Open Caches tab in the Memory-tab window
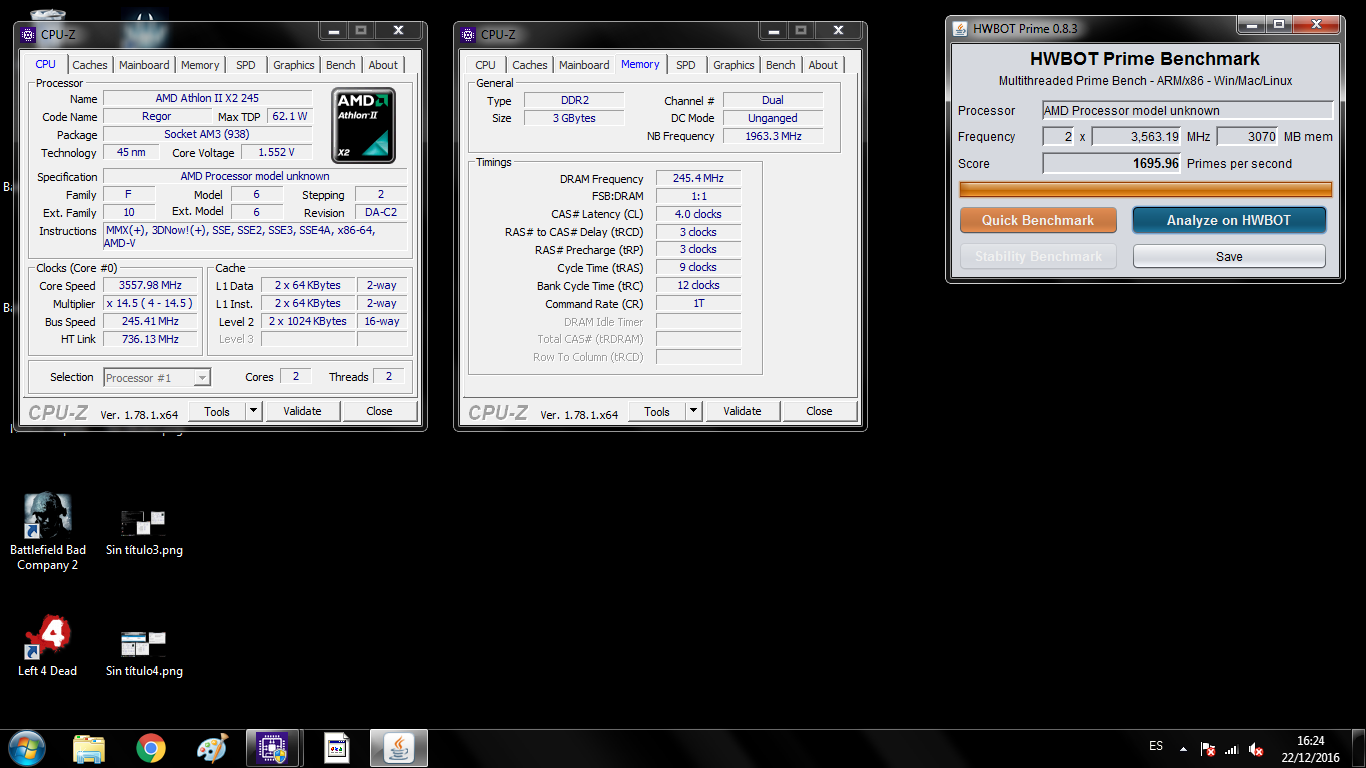This screenshot has height=768, width=1366. coord(530,65)
